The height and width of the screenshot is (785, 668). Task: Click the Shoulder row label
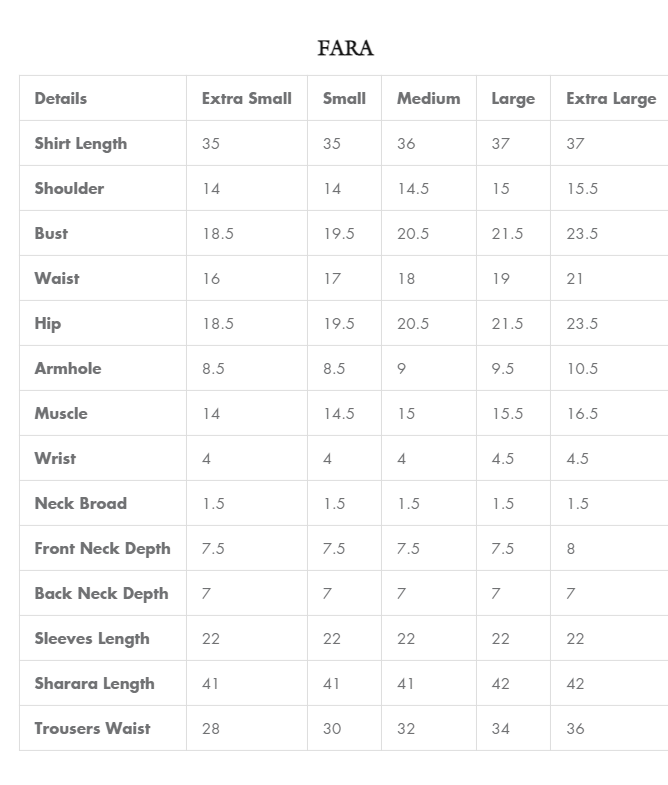pyautogui.click(x=69, y=188)
